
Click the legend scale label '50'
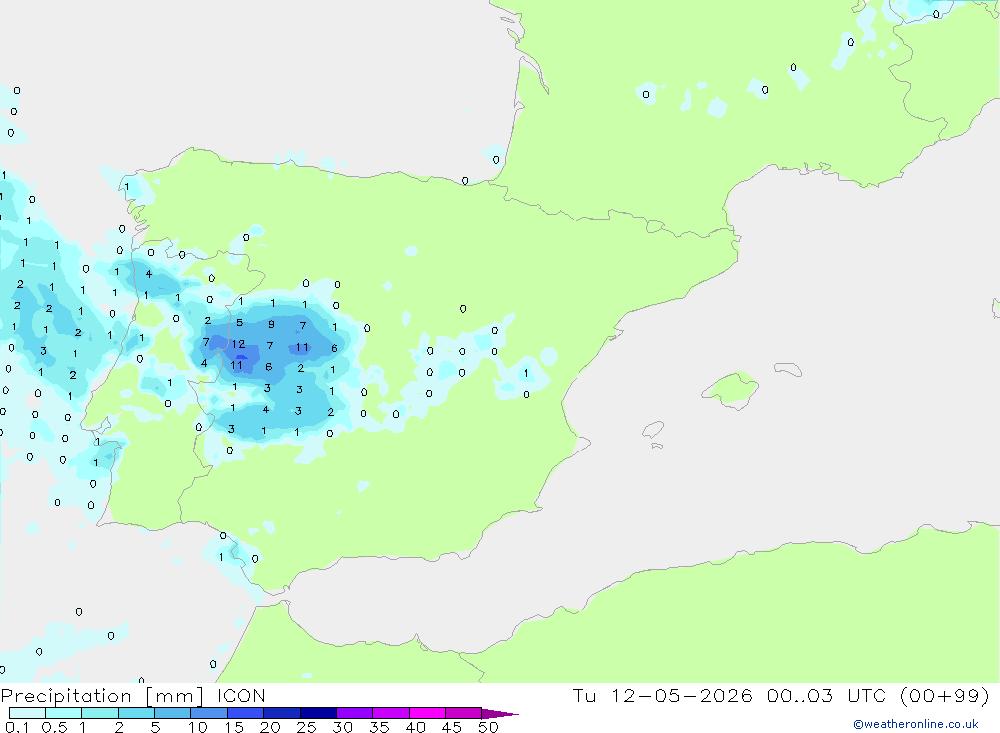pyautogui.click(x=488, y=727)
